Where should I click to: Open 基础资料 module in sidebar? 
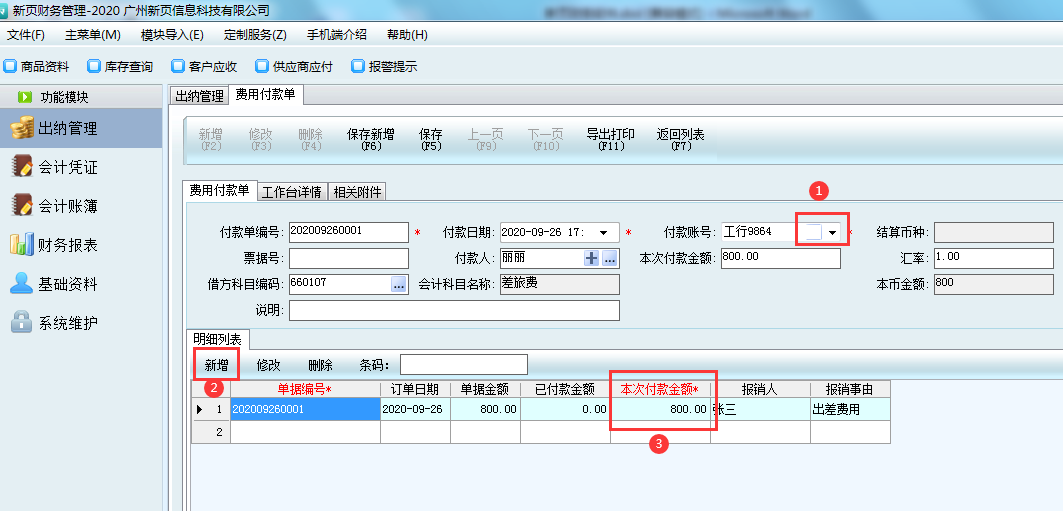point(68,284)
